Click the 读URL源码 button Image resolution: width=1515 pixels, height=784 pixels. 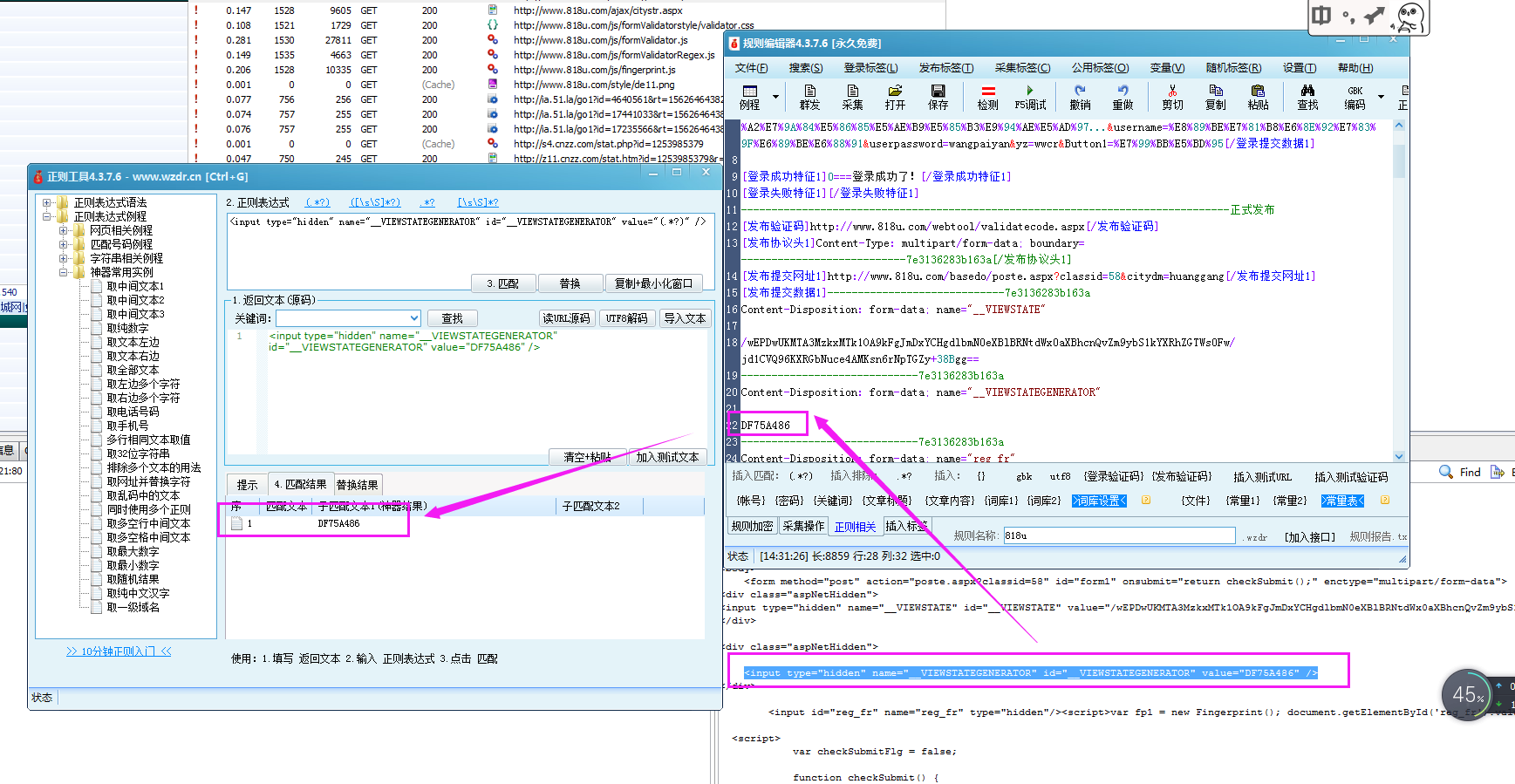click(x=567, y=318)
